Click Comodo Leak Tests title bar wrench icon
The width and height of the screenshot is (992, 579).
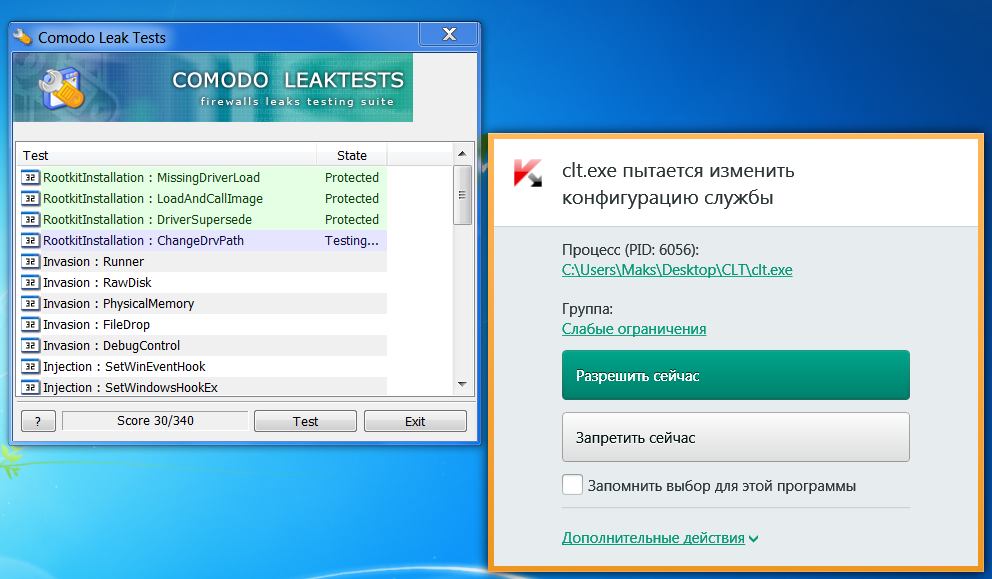point(23,37)
